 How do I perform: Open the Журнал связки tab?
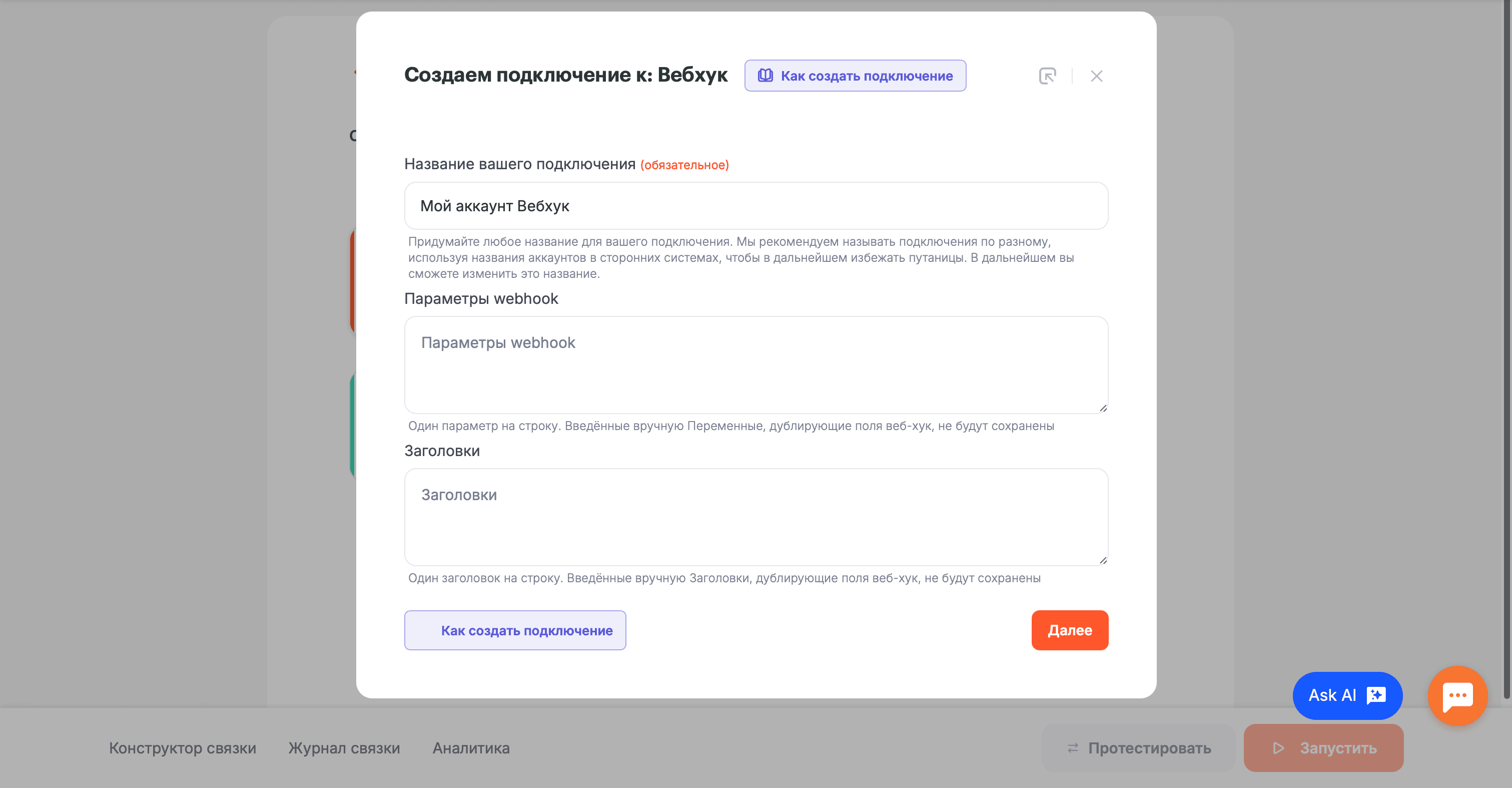tap(344, 747)
